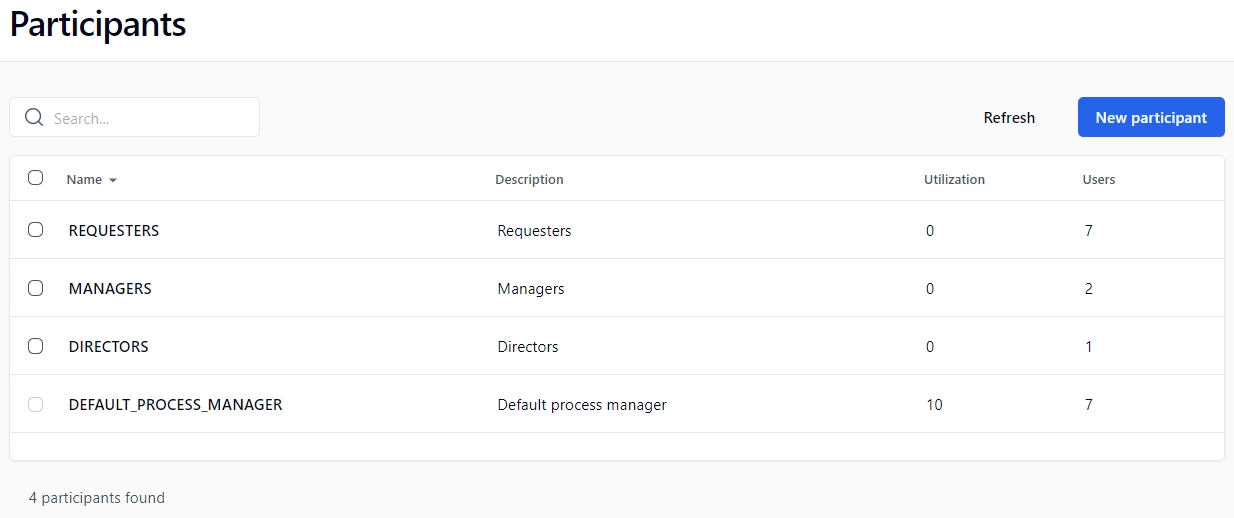Open the DIRECTORS participant
The height and width of the screenshot is (518, 1234).
coord(108,347)
